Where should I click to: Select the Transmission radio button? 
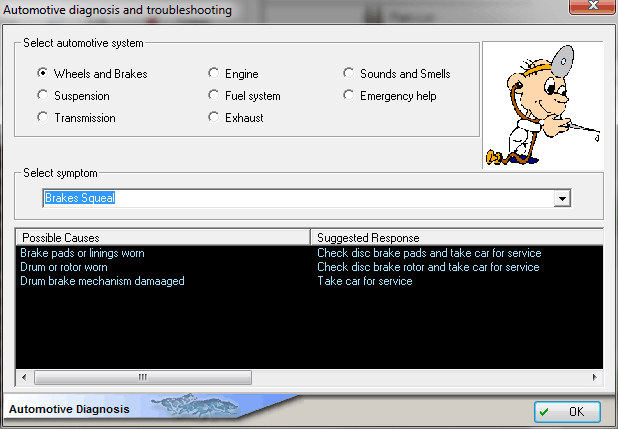click(43, 118)
